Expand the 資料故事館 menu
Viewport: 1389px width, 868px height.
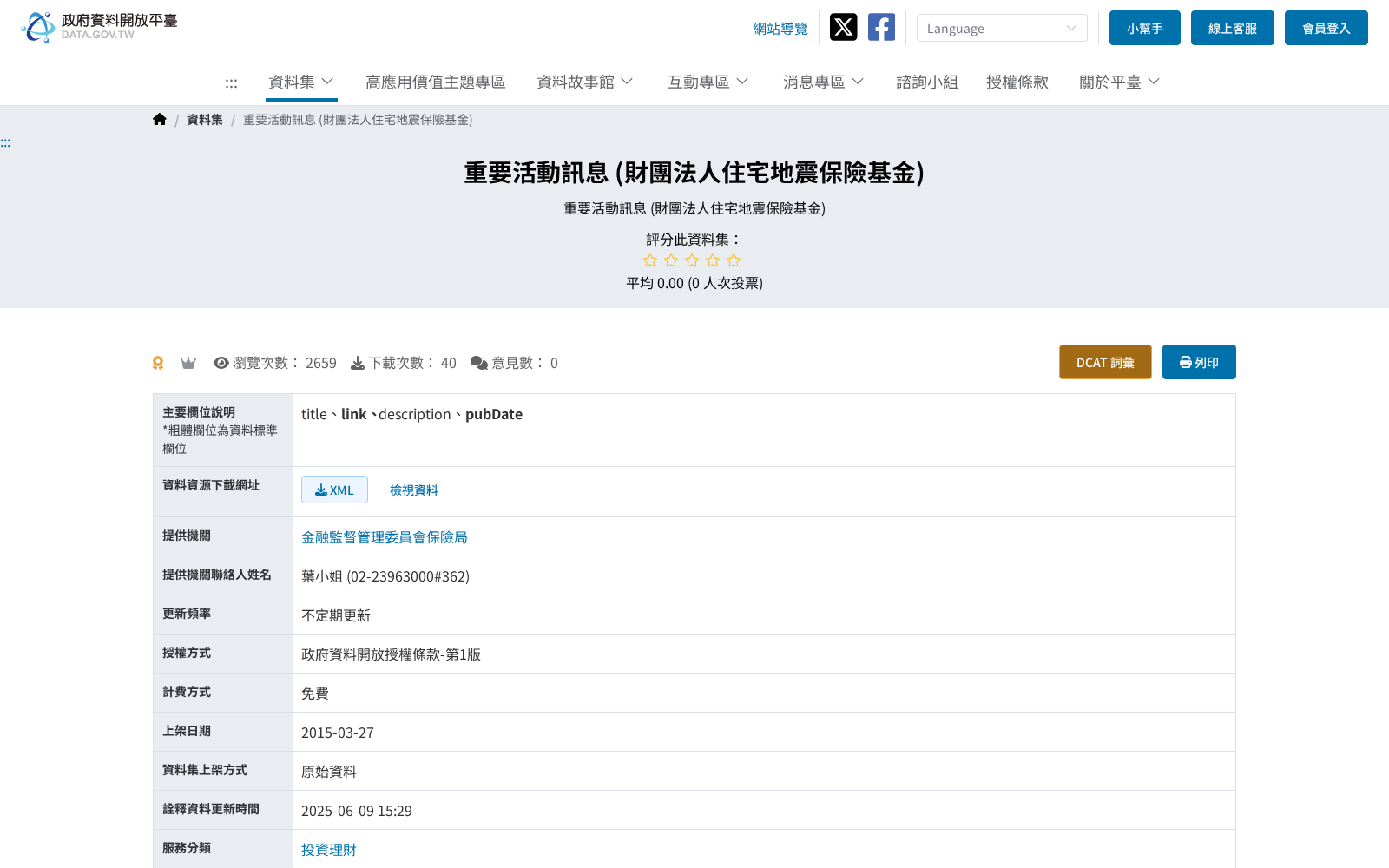[x=584, y=82]
